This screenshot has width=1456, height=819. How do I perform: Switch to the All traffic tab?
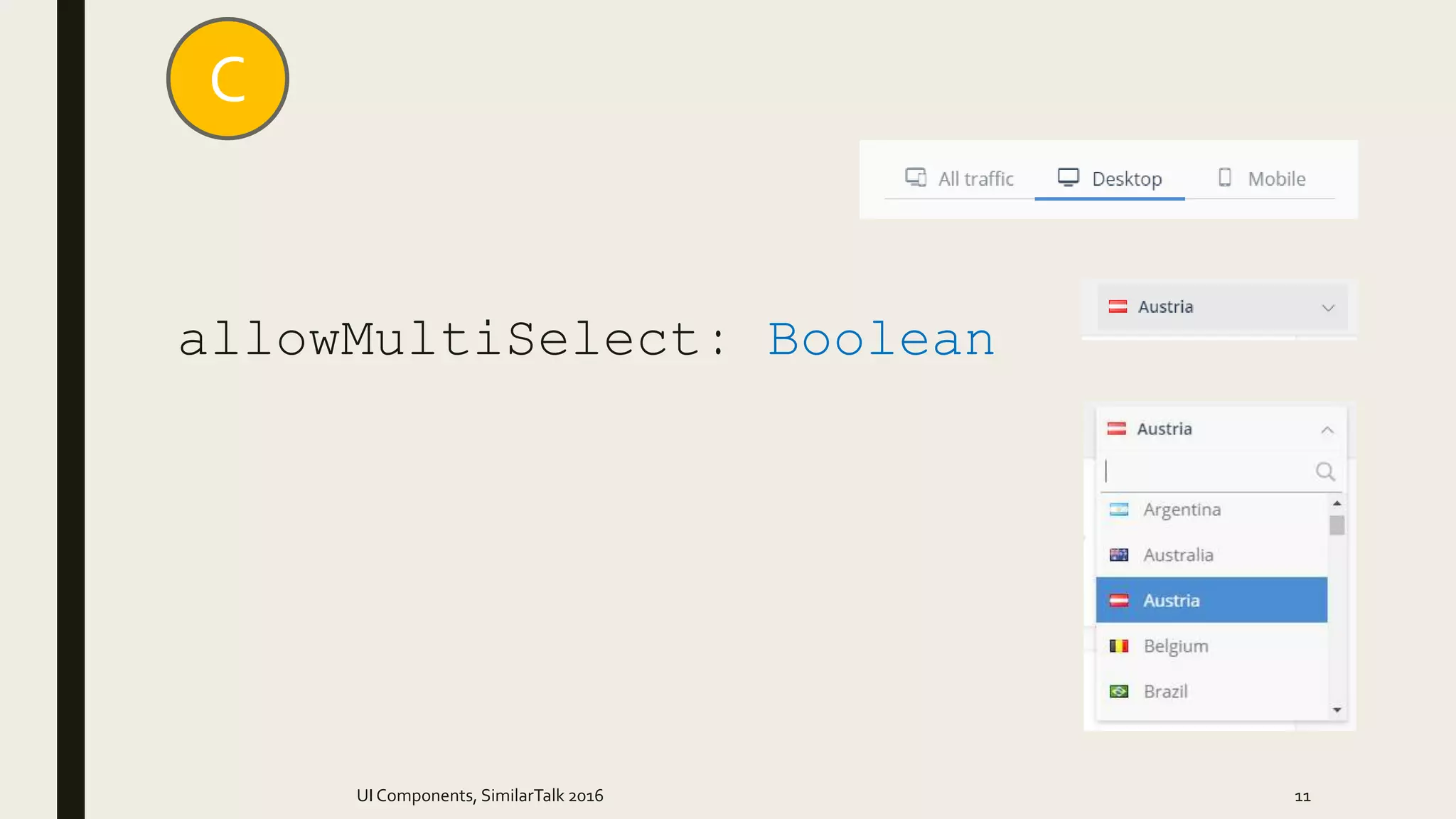click(959, 178)
